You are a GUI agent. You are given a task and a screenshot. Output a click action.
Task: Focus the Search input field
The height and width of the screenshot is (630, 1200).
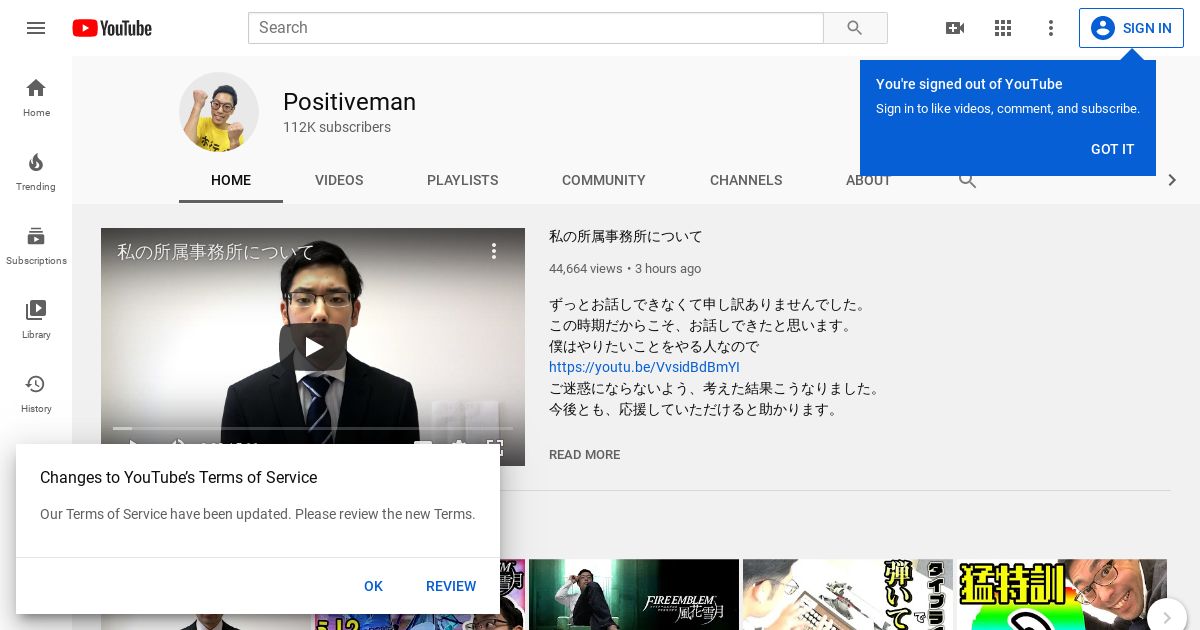point(536,28)
